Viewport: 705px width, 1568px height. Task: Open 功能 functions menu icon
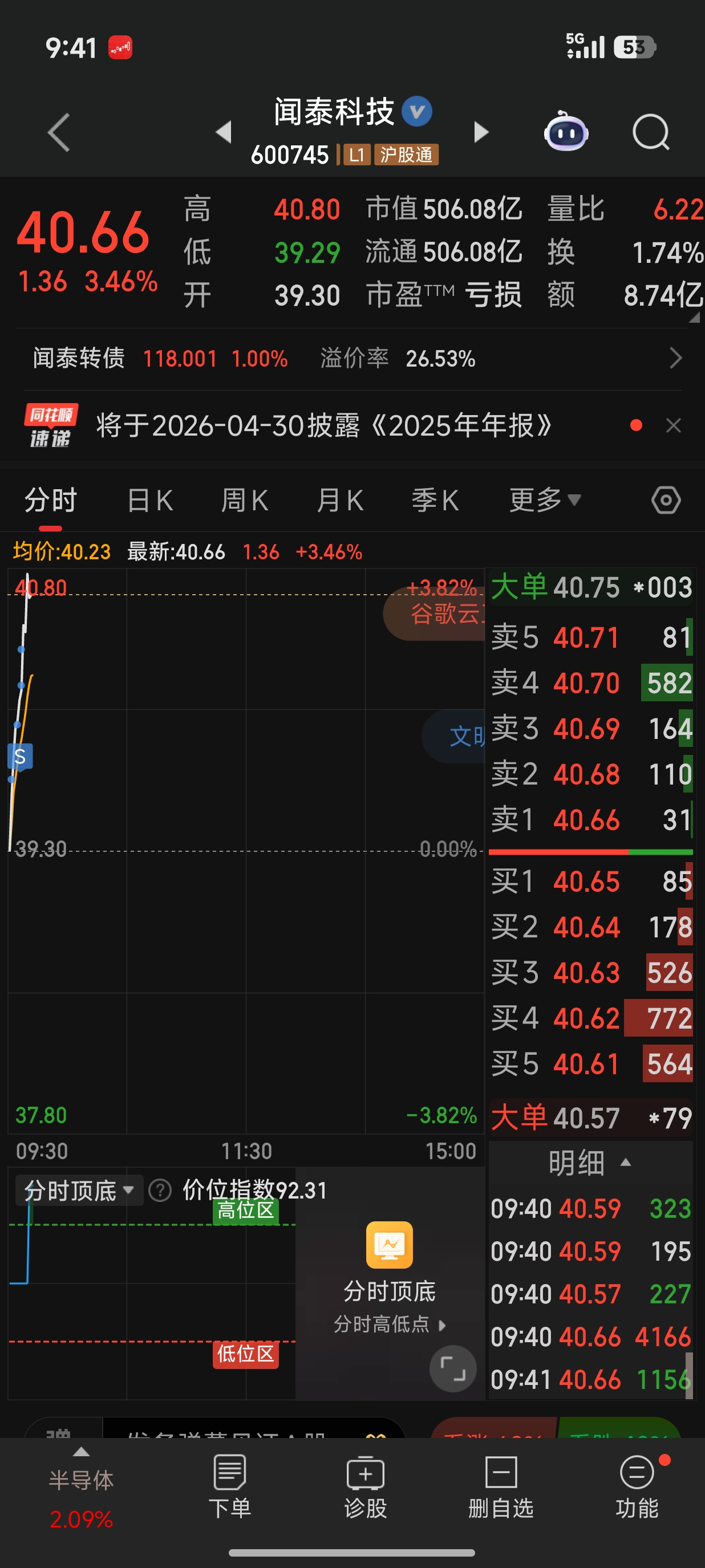638,1487
